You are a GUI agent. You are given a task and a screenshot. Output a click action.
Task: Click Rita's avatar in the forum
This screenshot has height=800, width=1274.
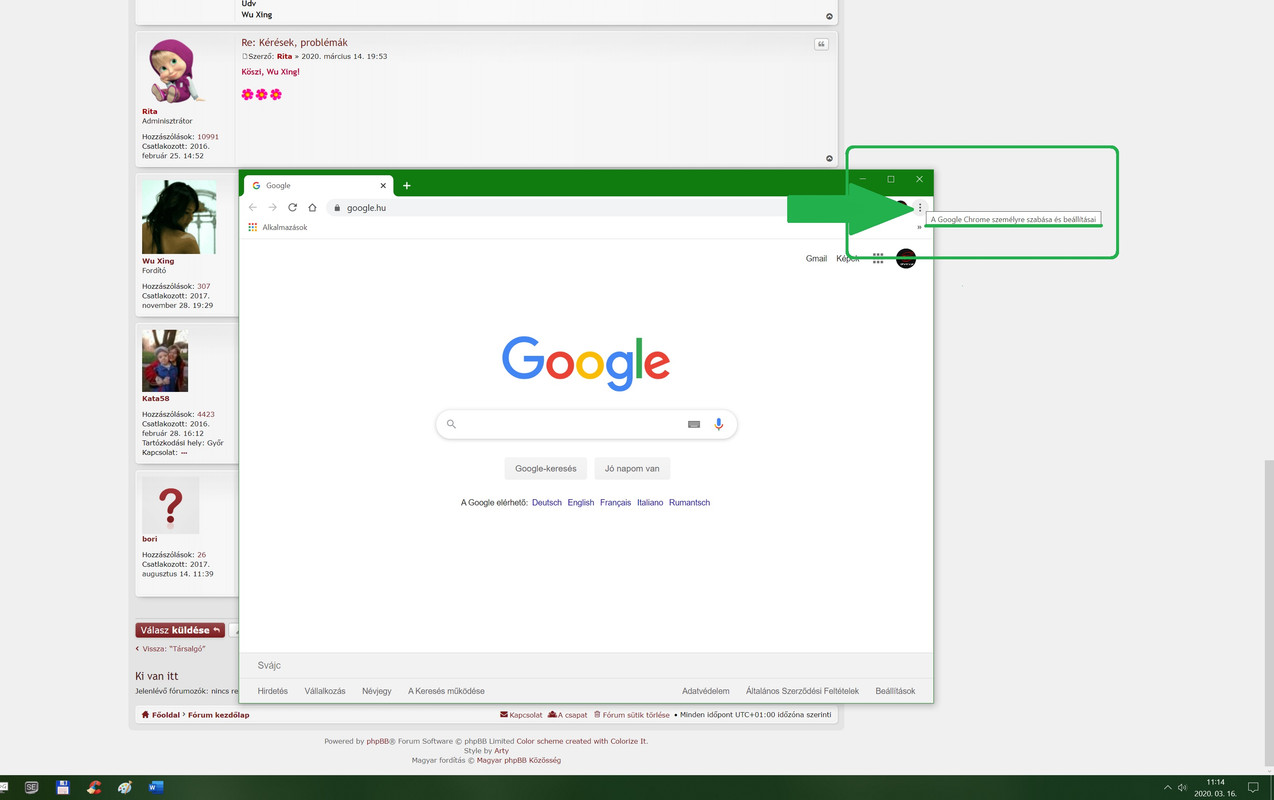point(175,71)
